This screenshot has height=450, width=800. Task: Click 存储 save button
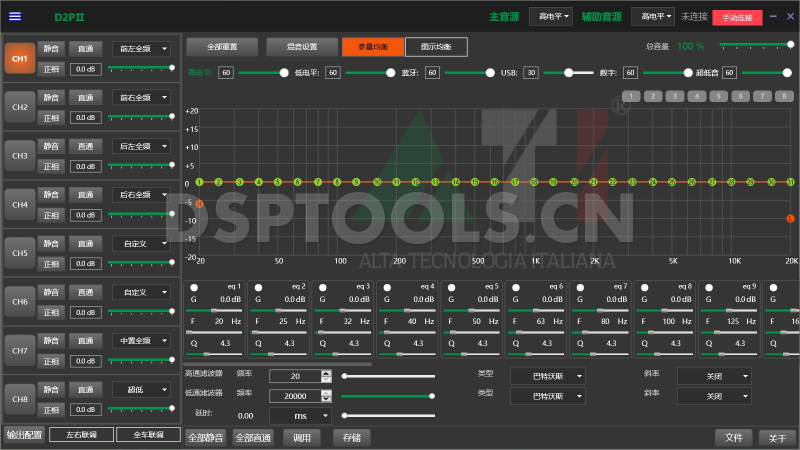[x=352, y=438]
